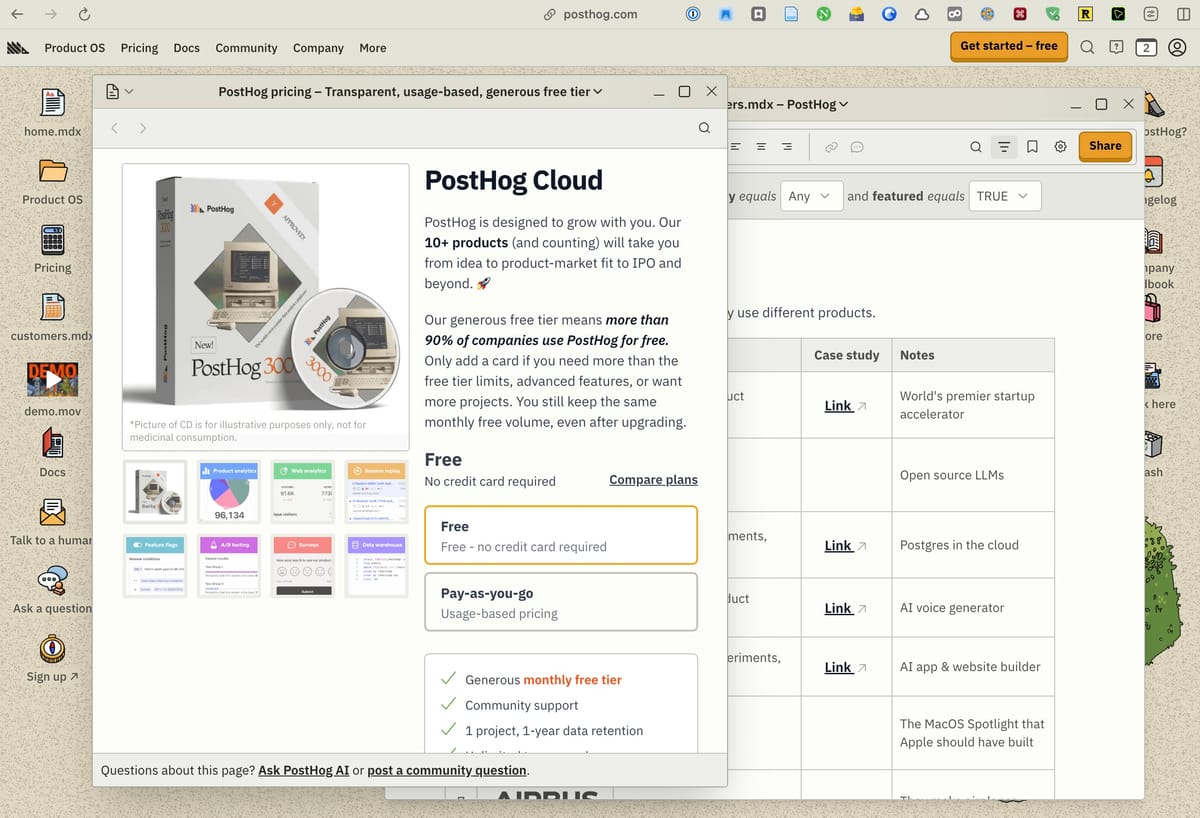Click the search magnifier in pricing window
Viewport: 1200px width, 818px height.
point(704,128)
